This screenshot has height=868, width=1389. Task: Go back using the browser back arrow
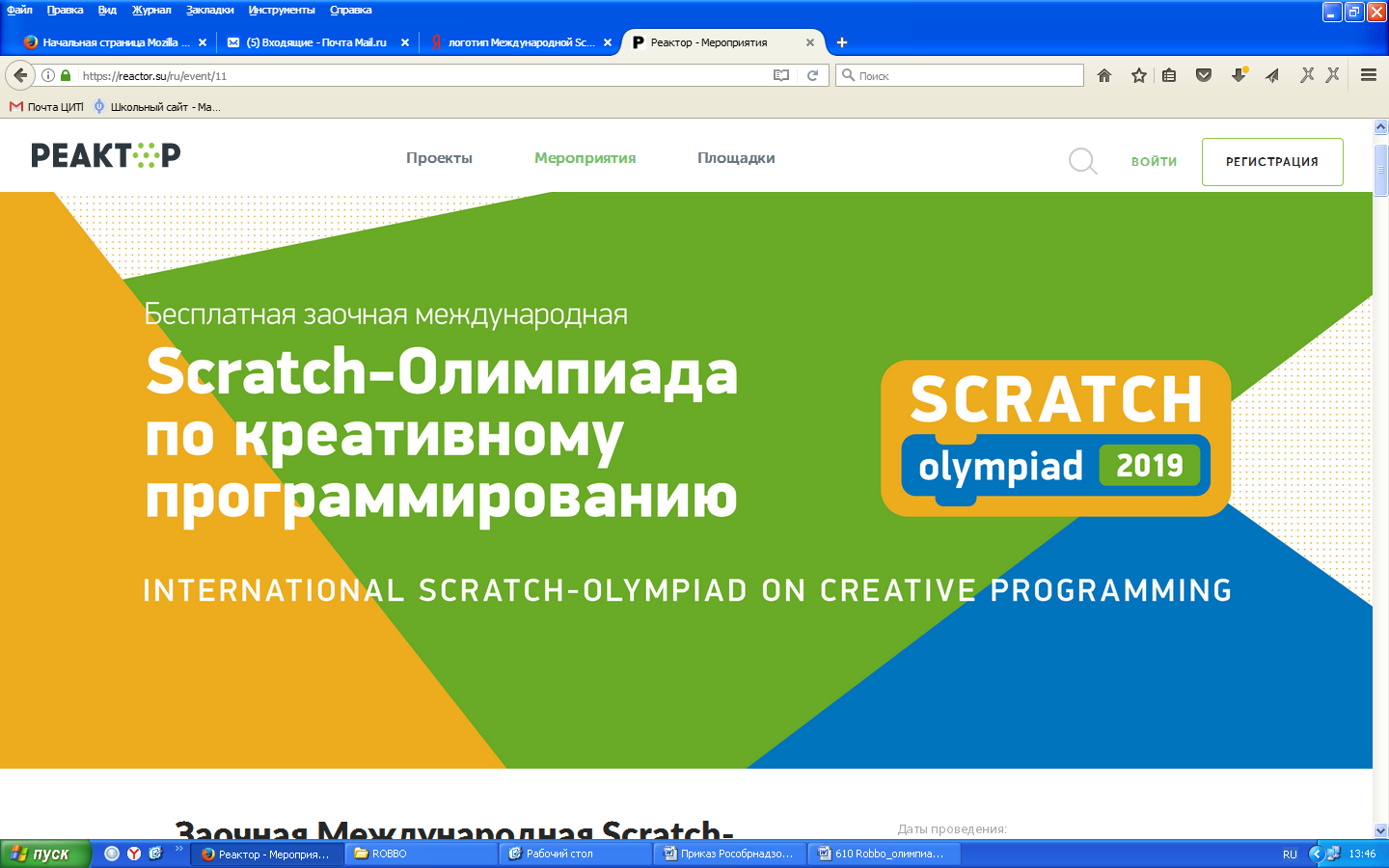pos(20,75)
